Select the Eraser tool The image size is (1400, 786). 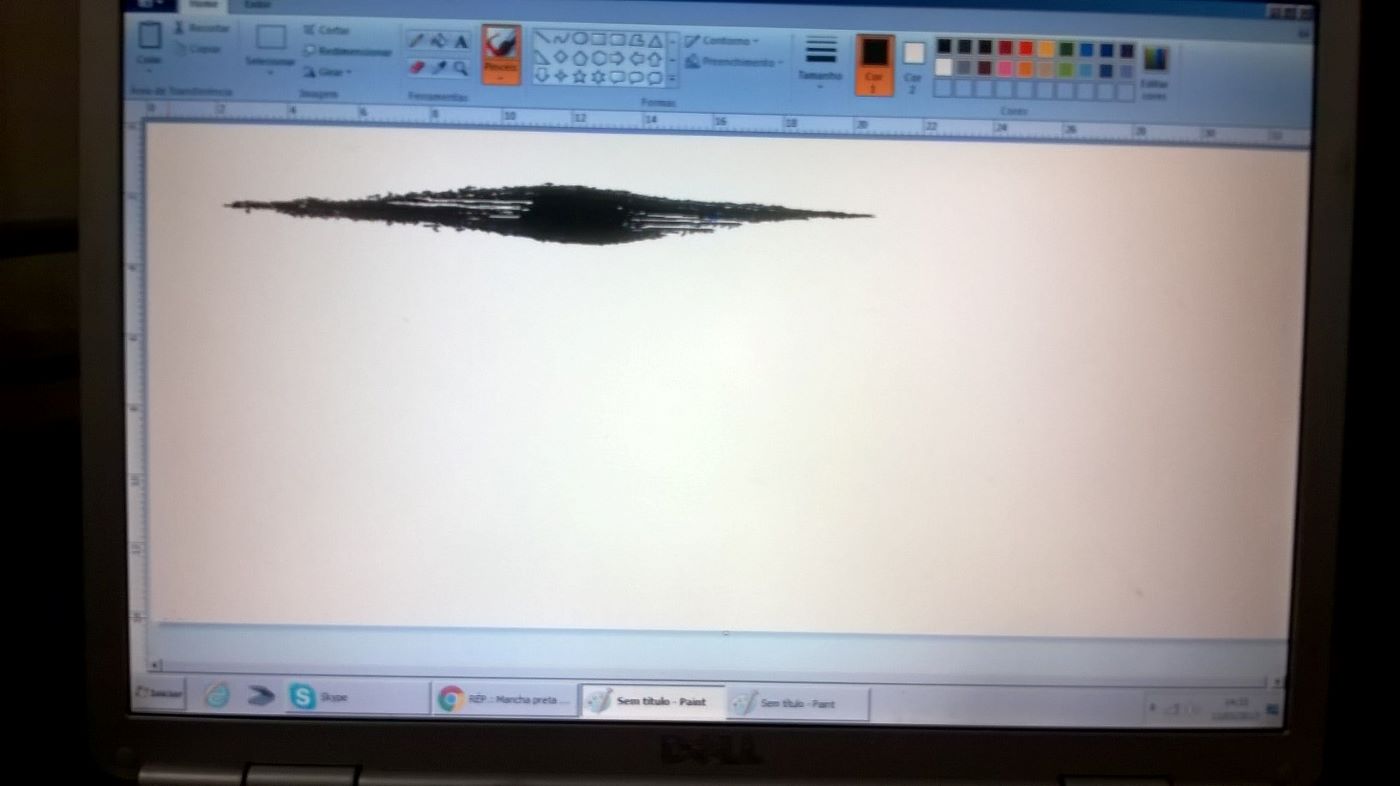417,67
